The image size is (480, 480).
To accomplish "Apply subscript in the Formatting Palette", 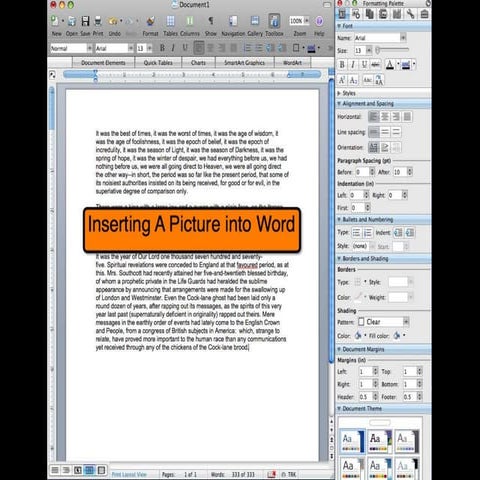I will tap(353, 80).
